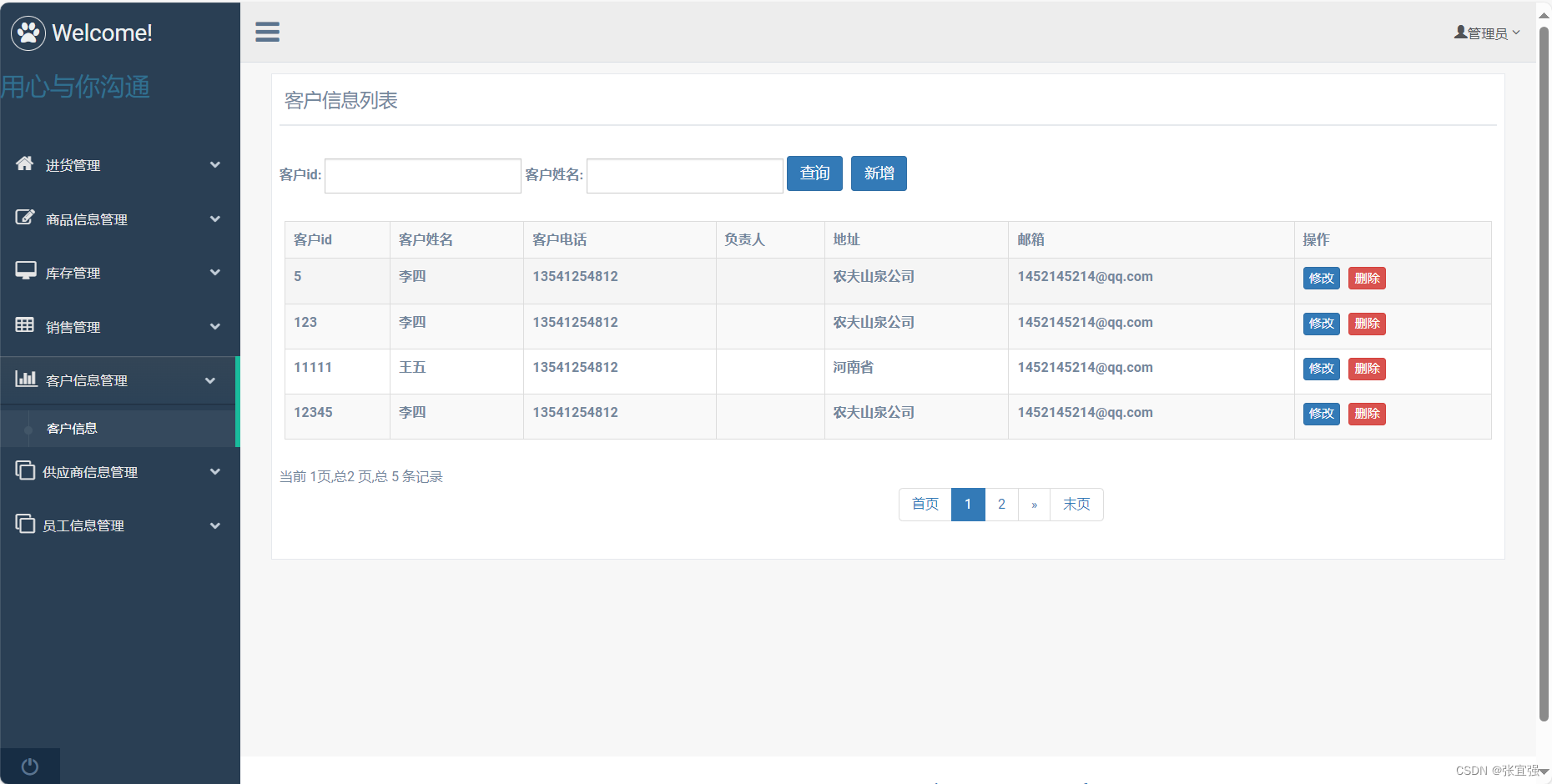Click 删除 for customer id 123
The width and height of the screenshot is (1552, 784).
coord(1367,324)
